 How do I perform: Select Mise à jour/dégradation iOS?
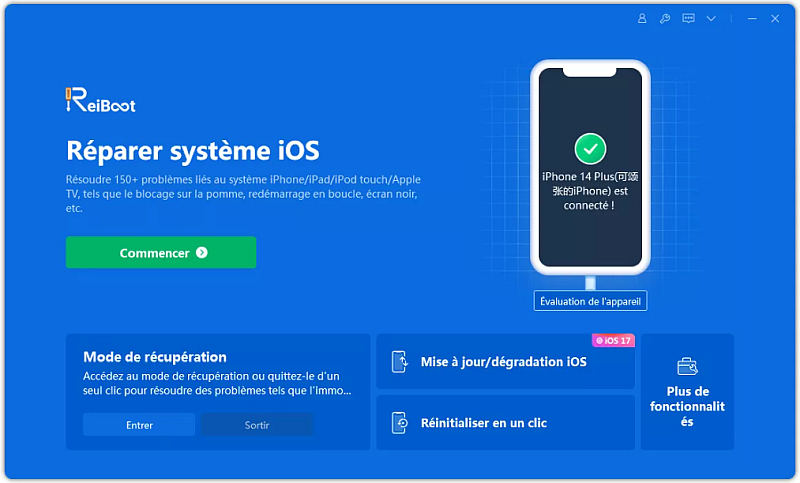click(x=504, y=362)
